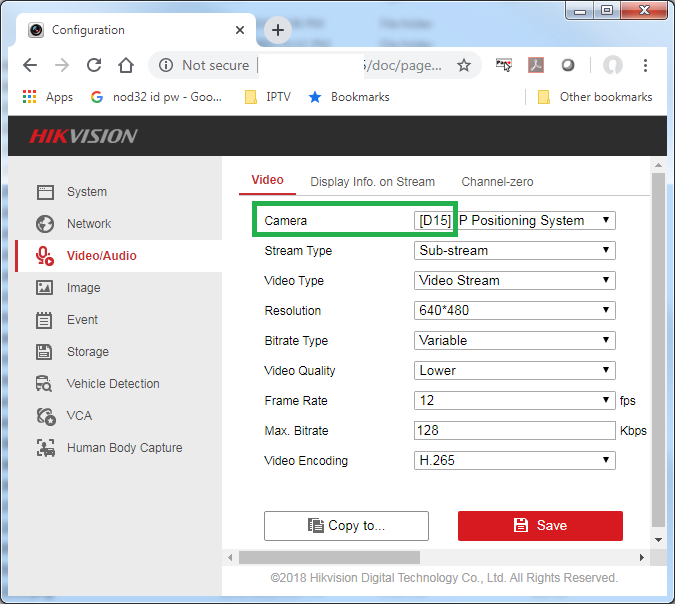Open the Human Body Capture icon
Screen dimensions: 675x604
(x=45, y=448)
